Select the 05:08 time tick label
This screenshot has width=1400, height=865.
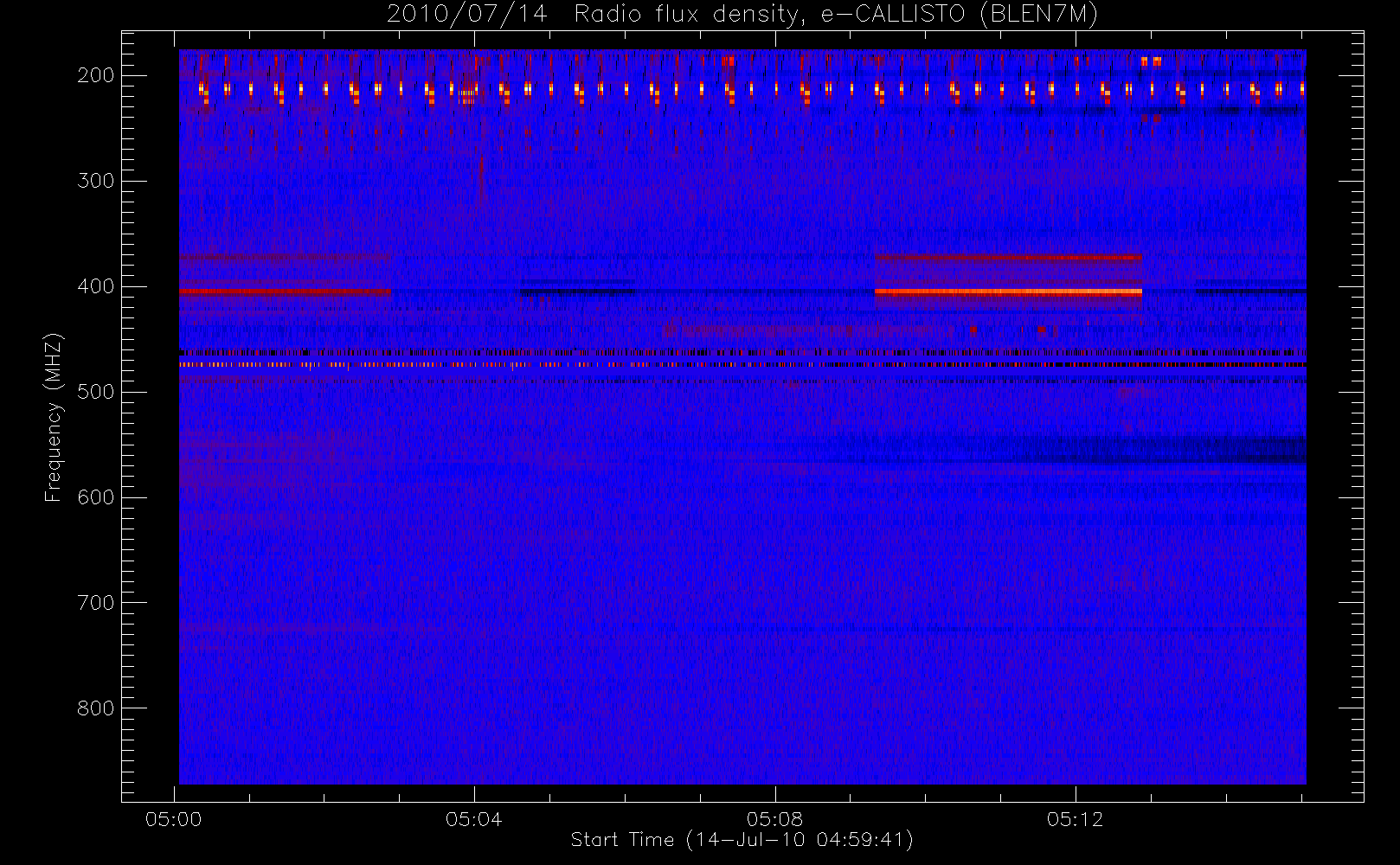774,819
